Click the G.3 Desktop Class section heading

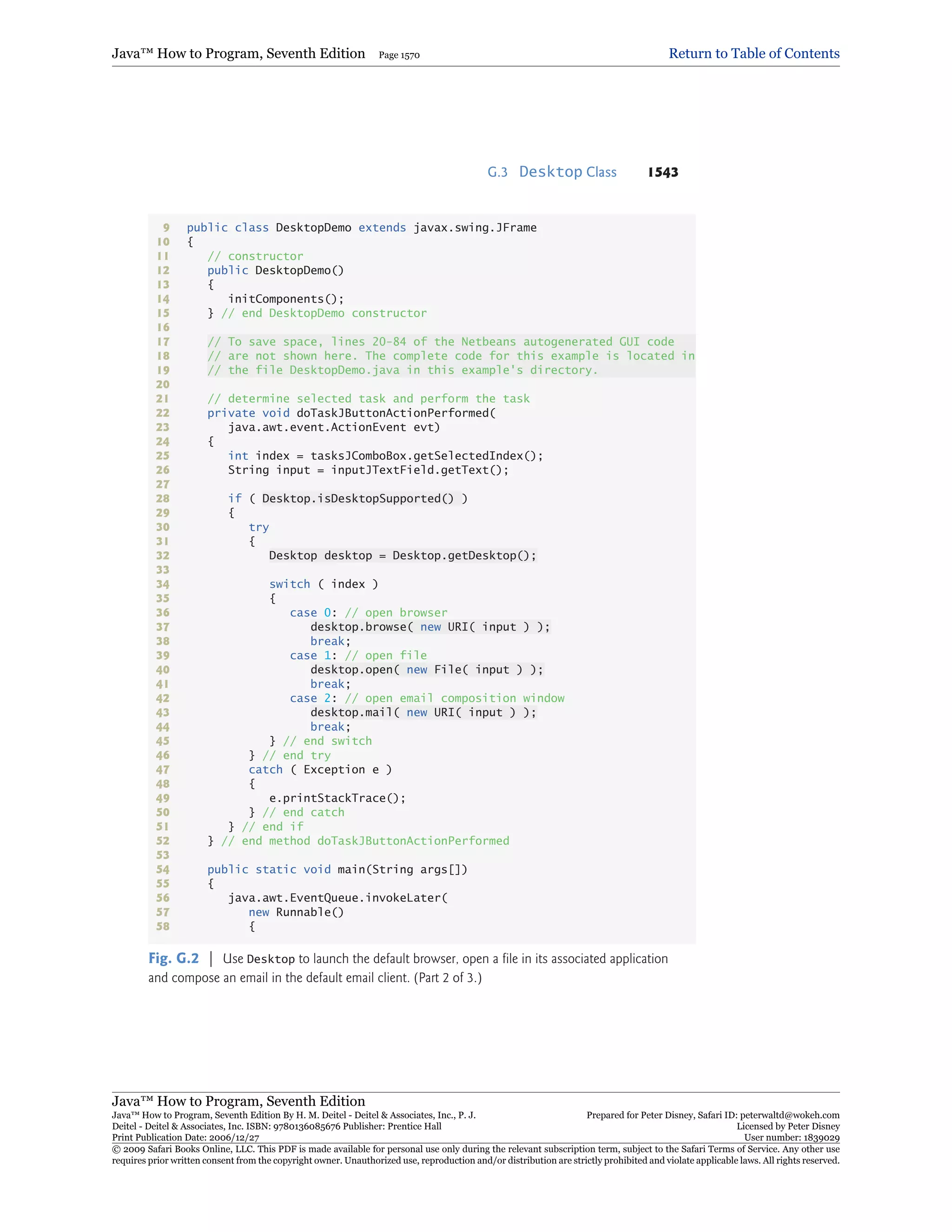click(552, 172)
